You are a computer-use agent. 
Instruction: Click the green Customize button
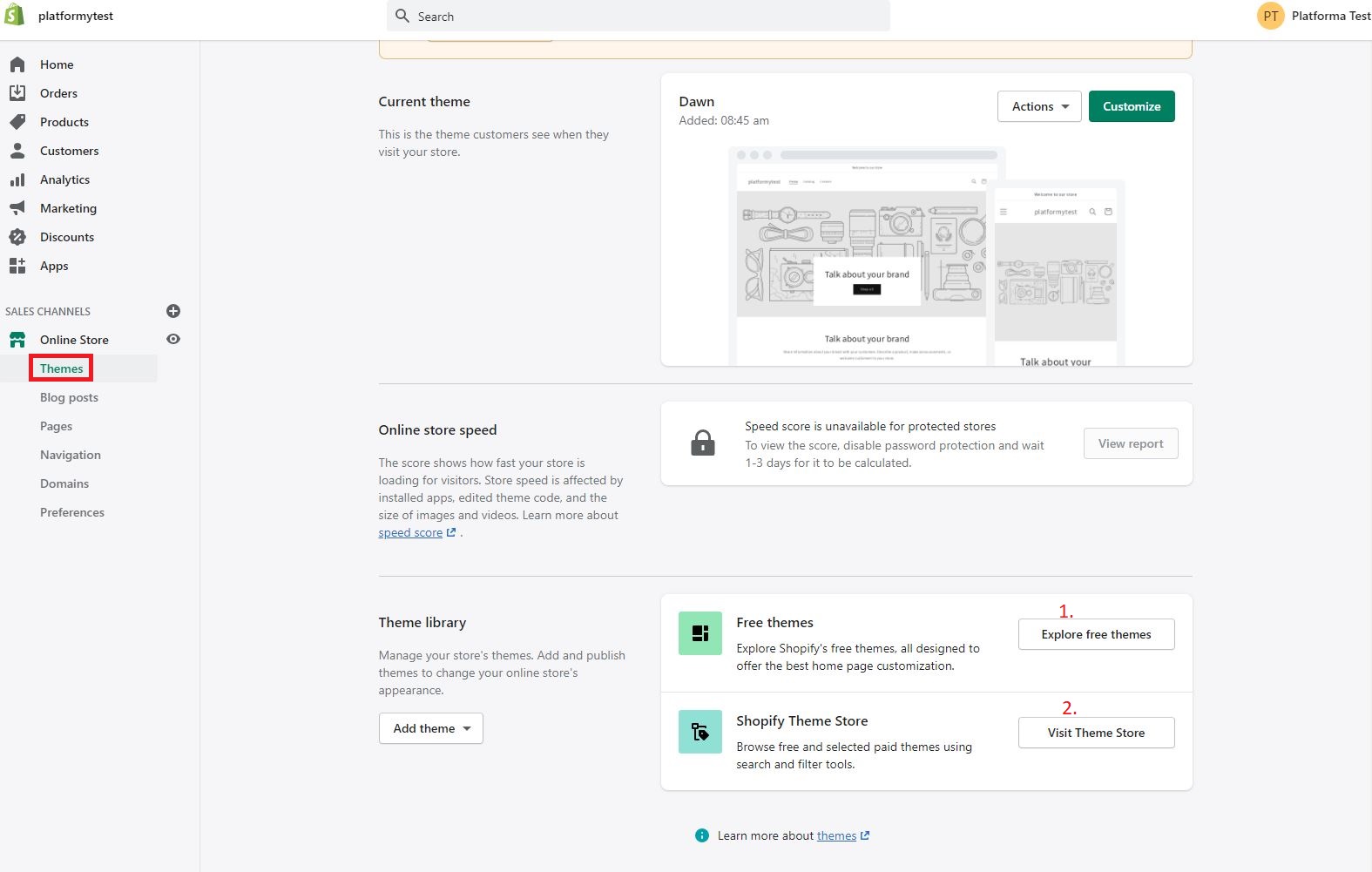coord(1132,106)
